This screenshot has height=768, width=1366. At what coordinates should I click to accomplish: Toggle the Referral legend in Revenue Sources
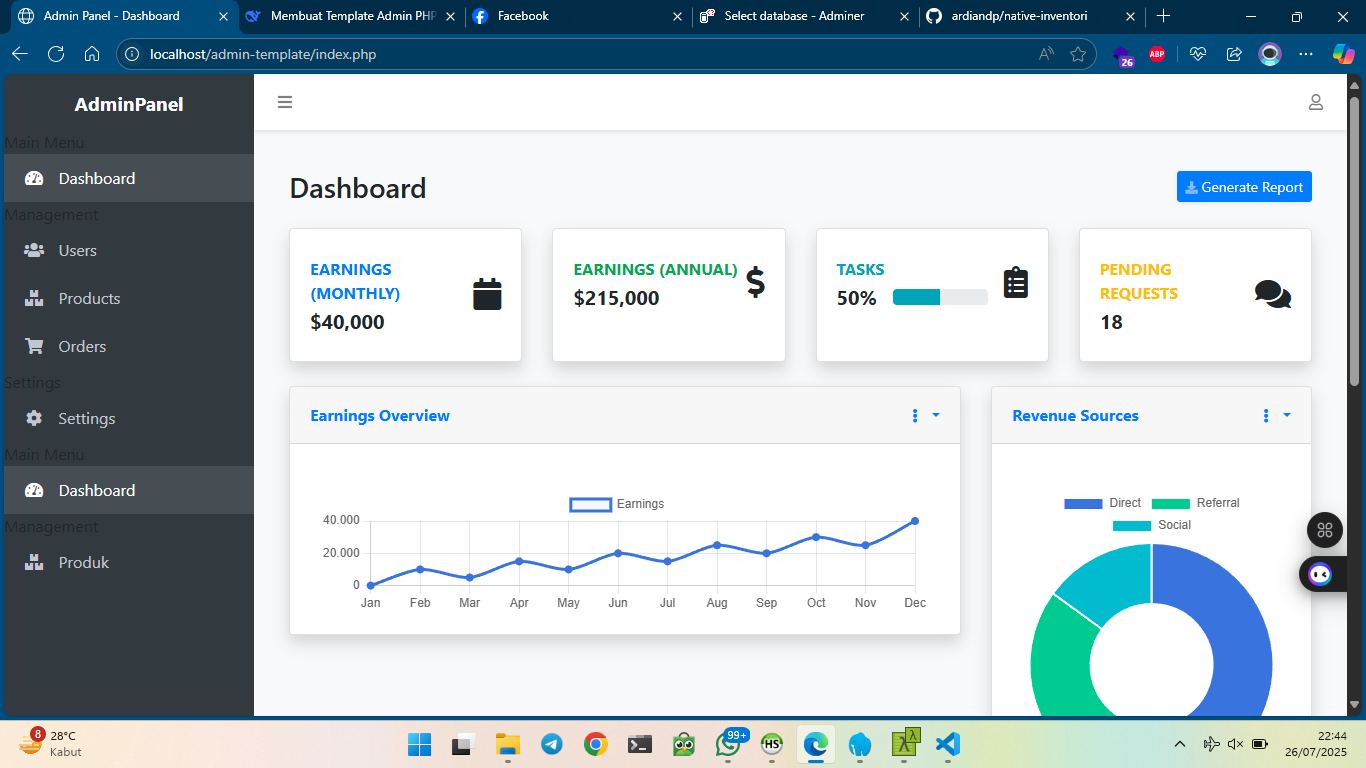(1196, 503)
